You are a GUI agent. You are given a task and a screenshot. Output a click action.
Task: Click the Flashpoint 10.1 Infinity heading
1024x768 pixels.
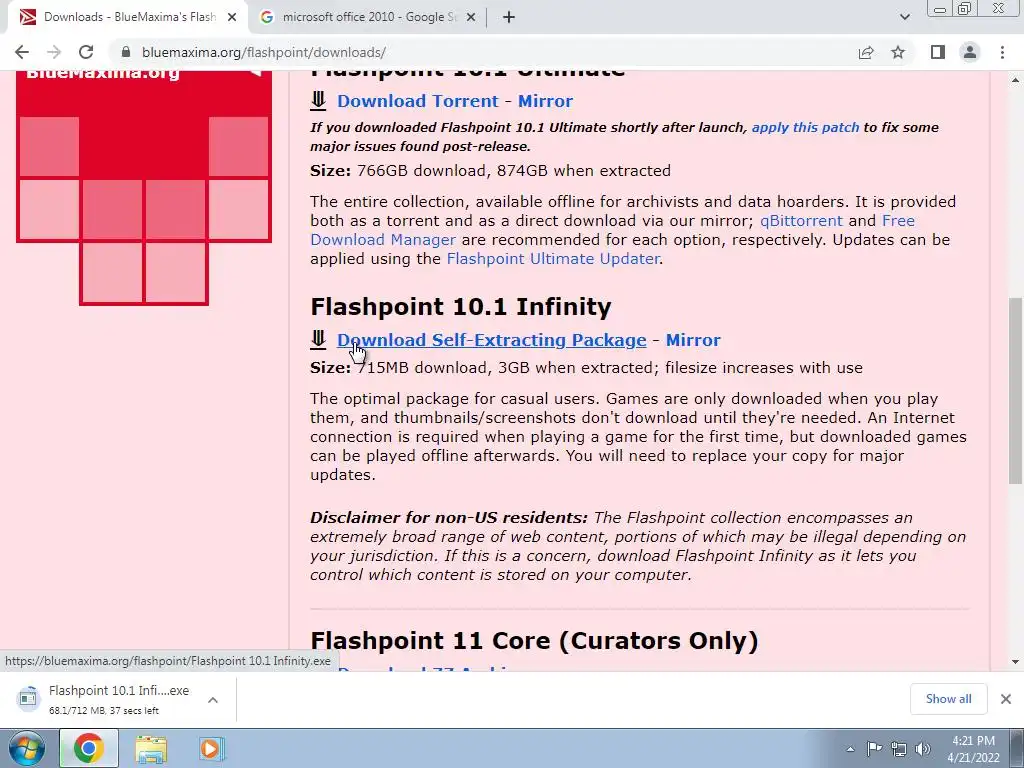[x=461, y=306]
